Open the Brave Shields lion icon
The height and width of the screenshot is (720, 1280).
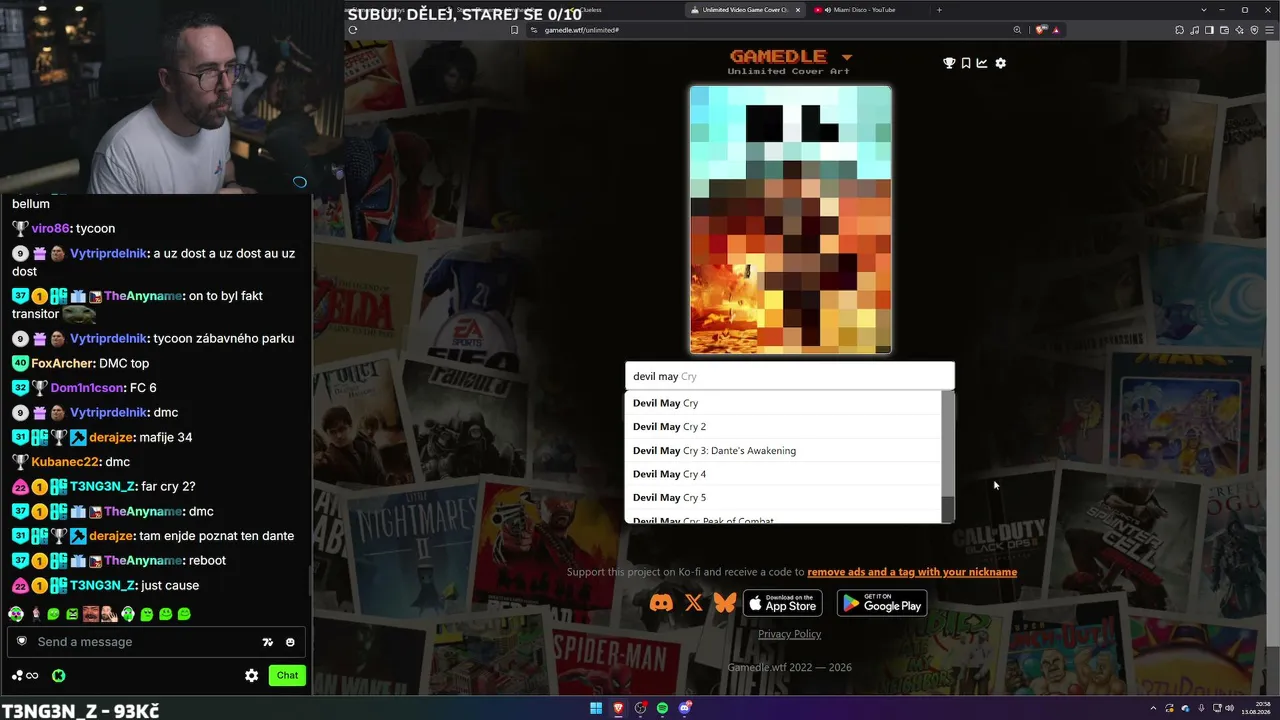[x=1041, y=30]
